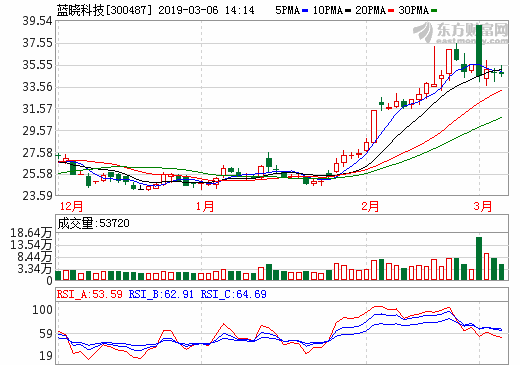This screenshot has height=365, width=520.
Task: Click the 2月 date axis label
Action: 370,206
